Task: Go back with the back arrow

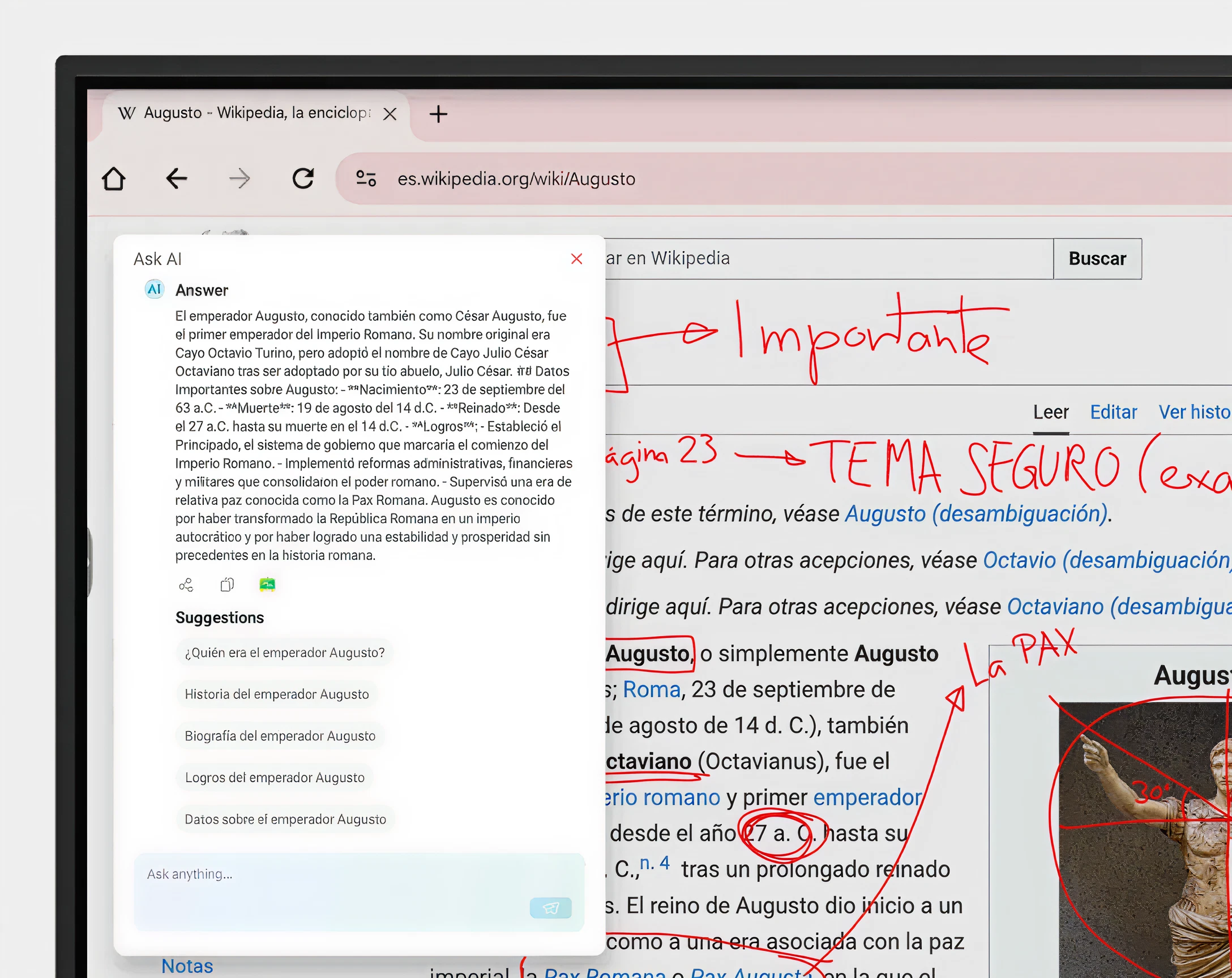Action: 177,179
